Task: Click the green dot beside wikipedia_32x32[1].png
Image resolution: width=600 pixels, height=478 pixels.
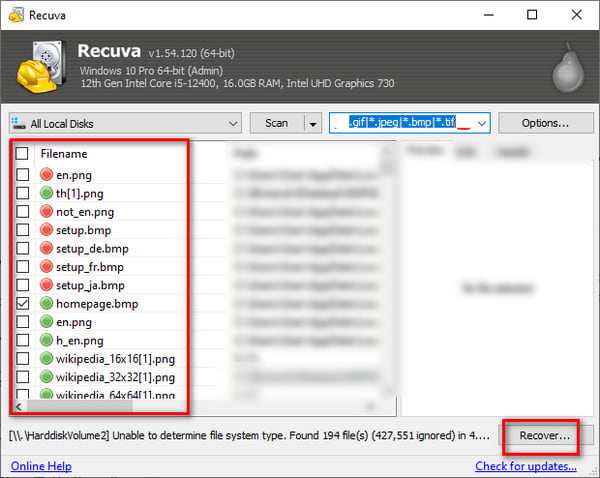Action: 46,376
